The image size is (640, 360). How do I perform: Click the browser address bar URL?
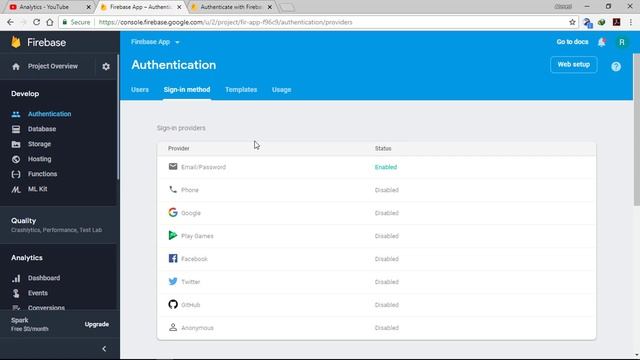(x=225, y=22)
